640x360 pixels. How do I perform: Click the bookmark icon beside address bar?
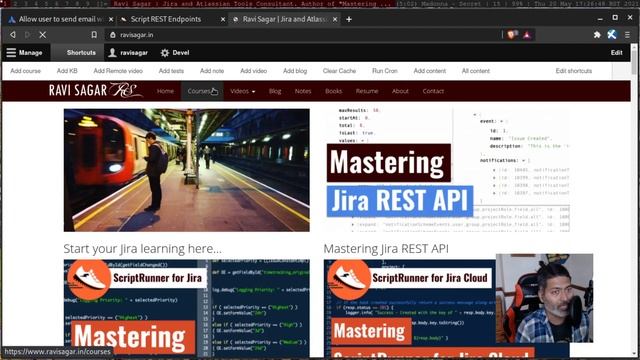click(94, 35)
